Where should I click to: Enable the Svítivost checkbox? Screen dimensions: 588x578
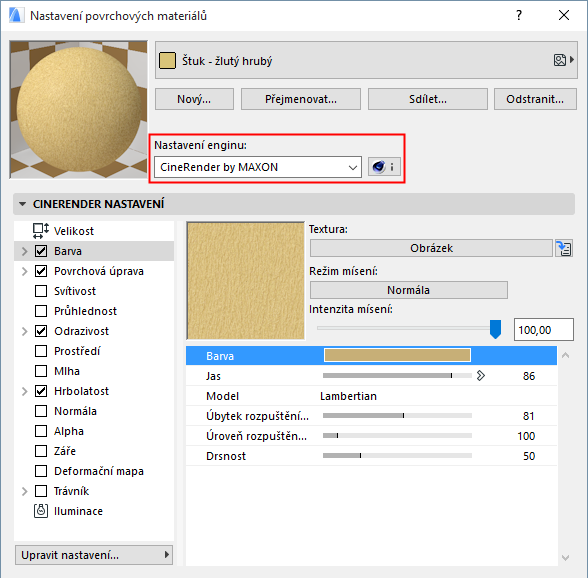tap(41, 291)
